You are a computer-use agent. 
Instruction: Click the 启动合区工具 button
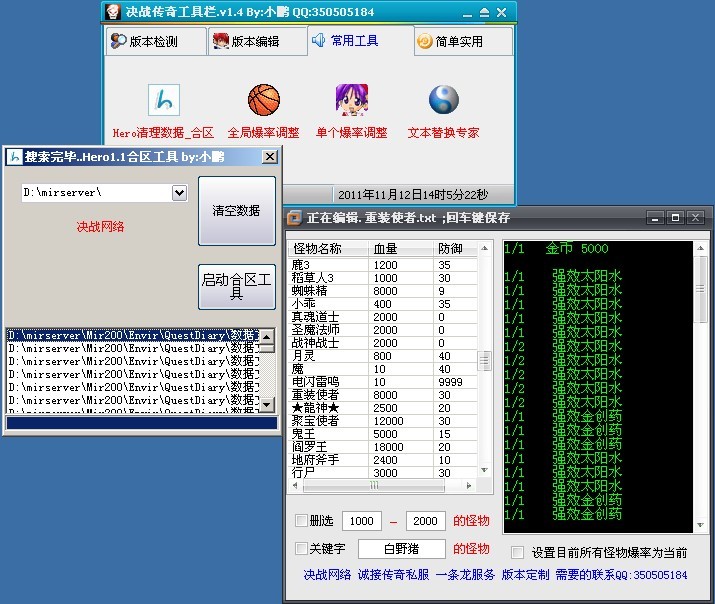[236, 287]
